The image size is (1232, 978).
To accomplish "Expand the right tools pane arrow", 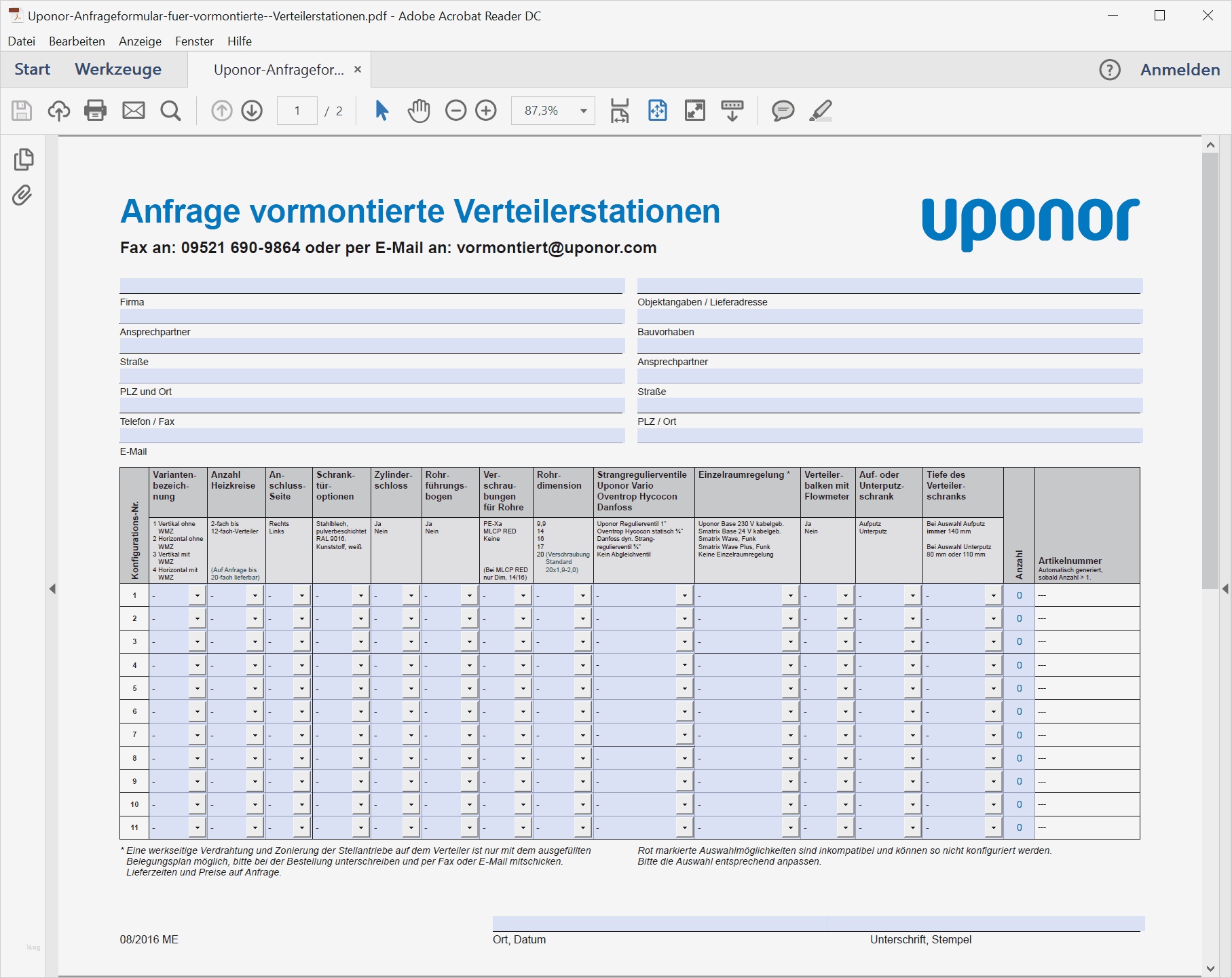I will (1225, 588).
